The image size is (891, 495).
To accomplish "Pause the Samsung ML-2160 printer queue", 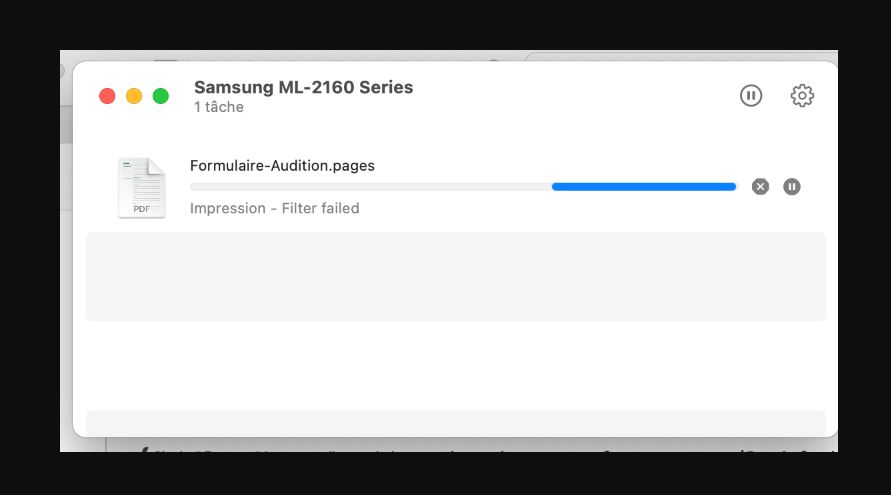I will click(751, 95).
